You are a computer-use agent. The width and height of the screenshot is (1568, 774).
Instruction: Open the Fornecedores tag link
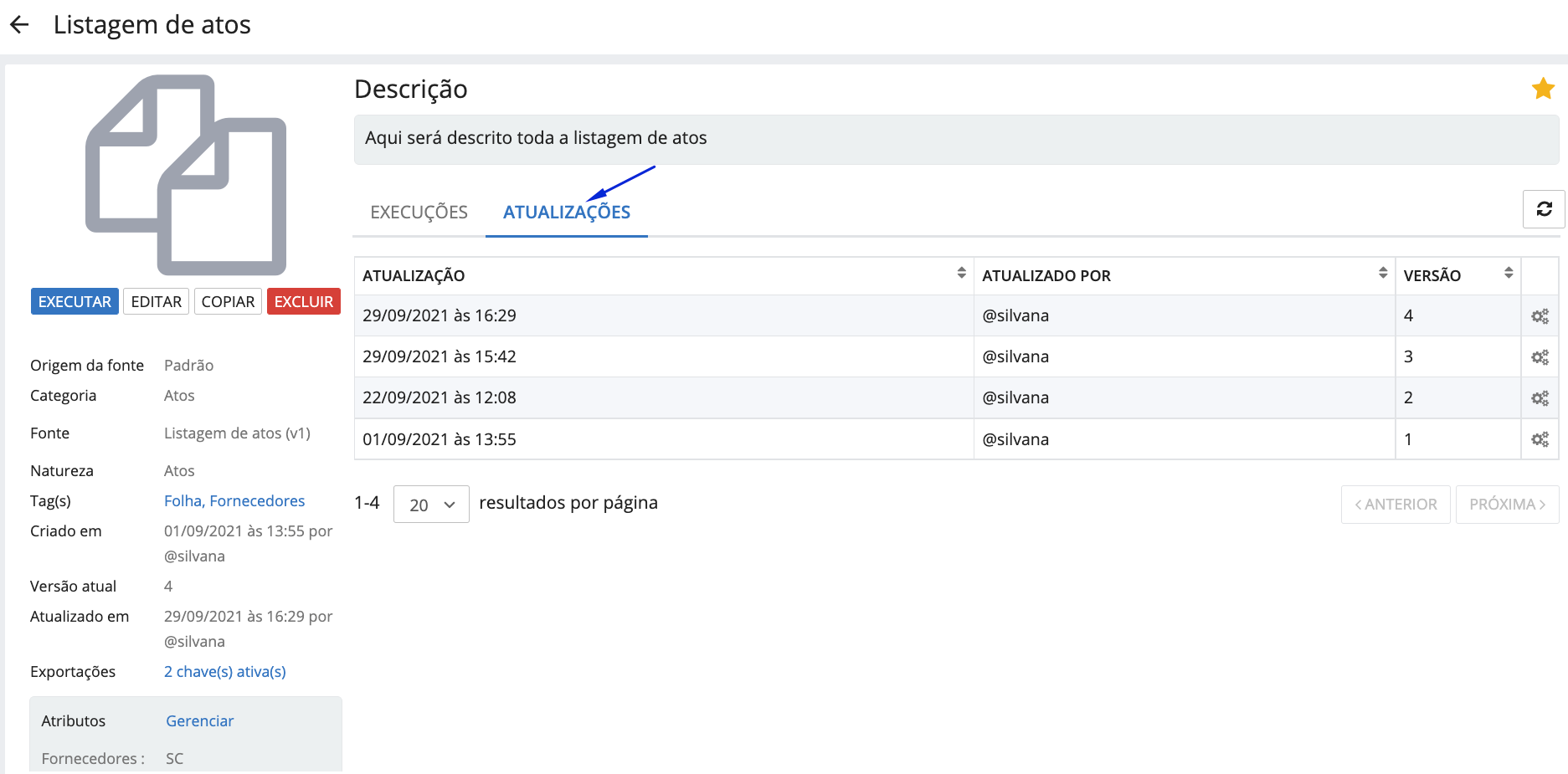point(257,501)
